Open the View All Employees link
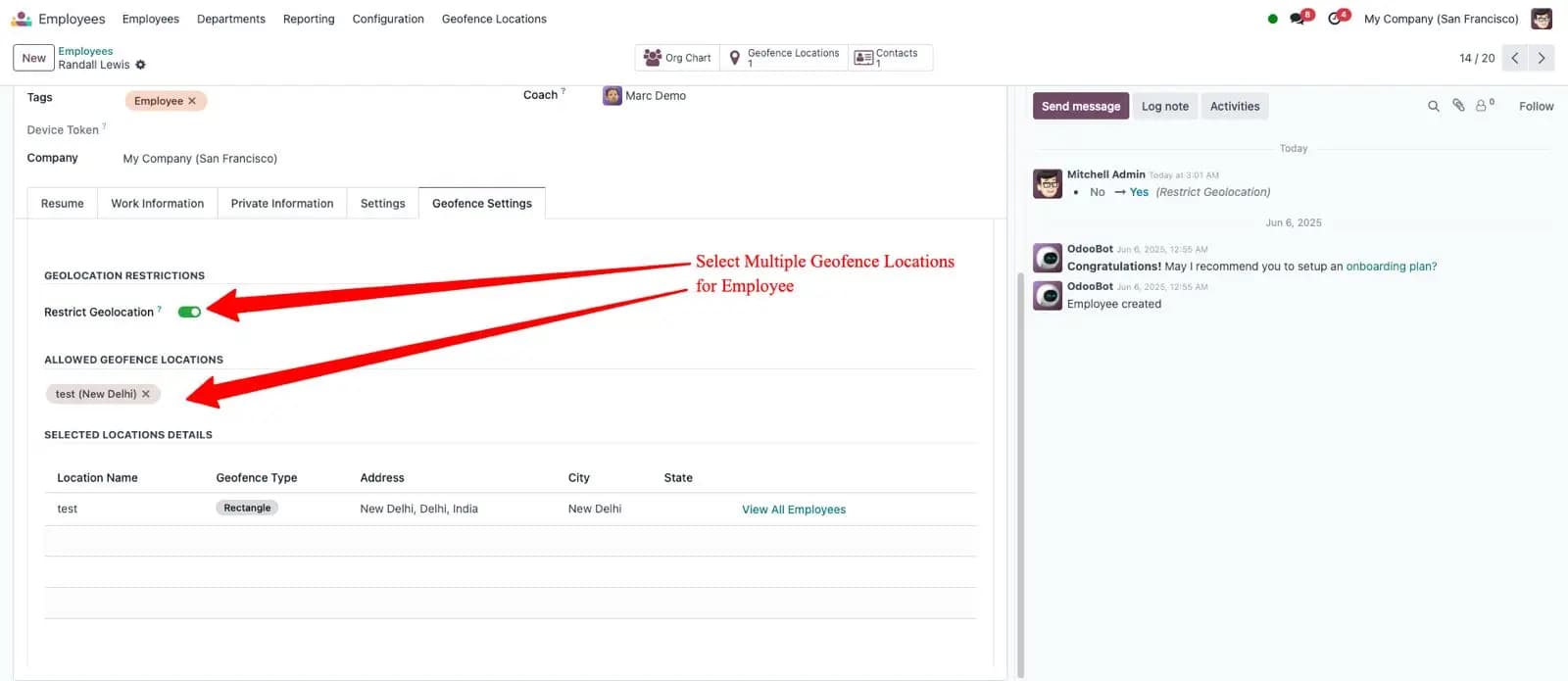This screenshot has width=1568, height=681. point(794,509)
